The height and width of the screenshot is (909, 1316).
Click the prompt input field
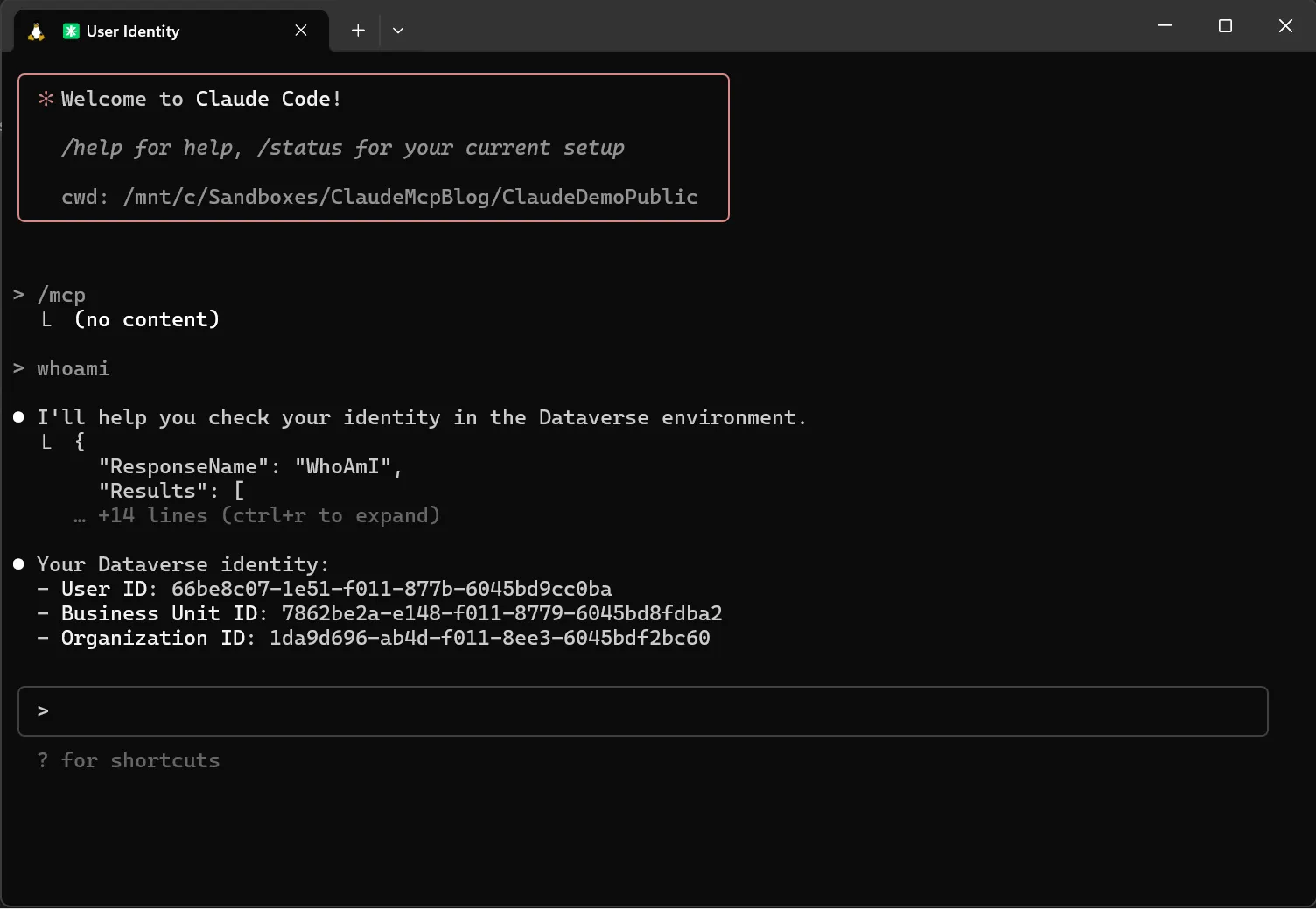[643, 711]
